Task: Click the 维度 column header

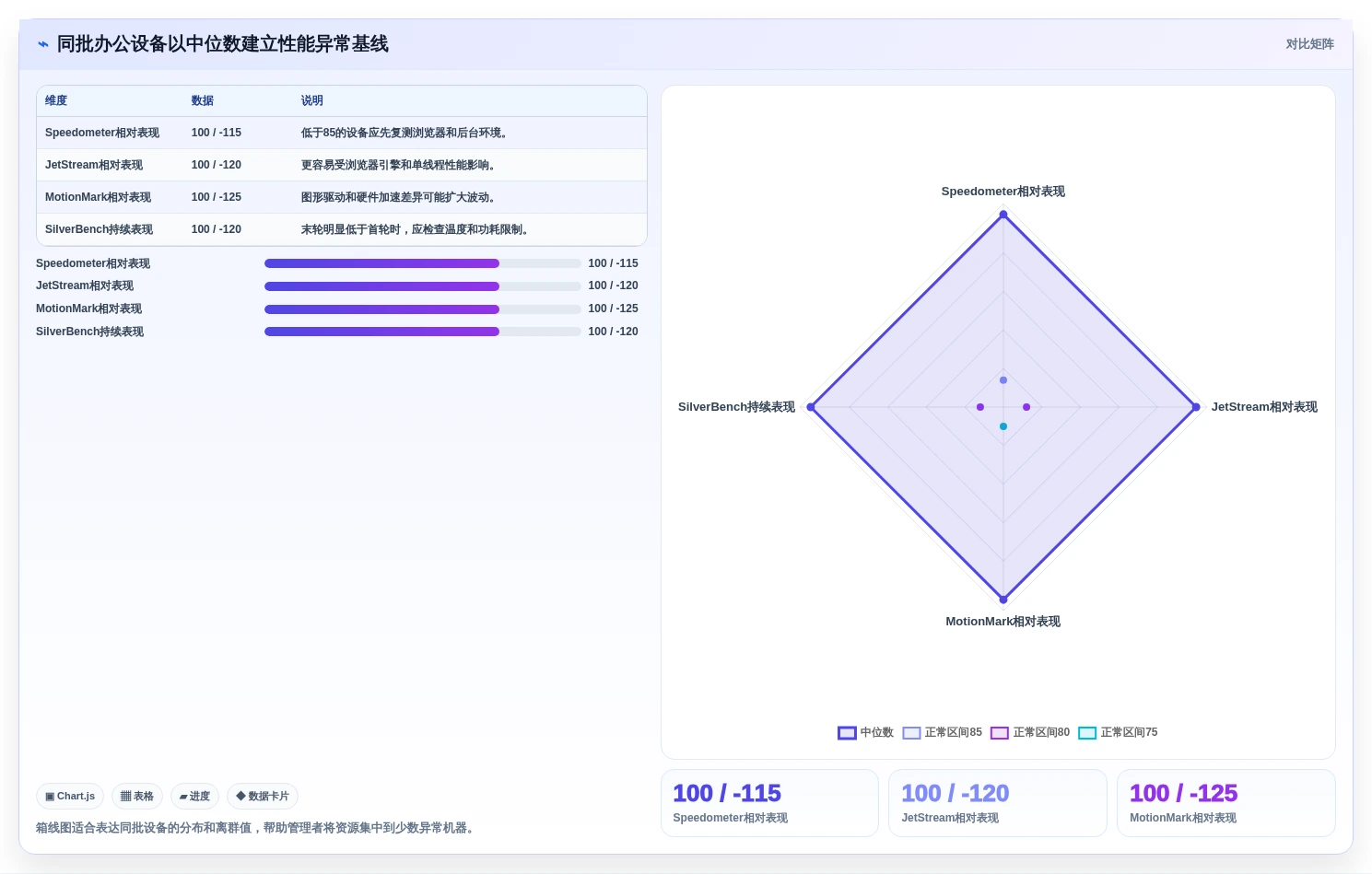Action: coord(56,100)
